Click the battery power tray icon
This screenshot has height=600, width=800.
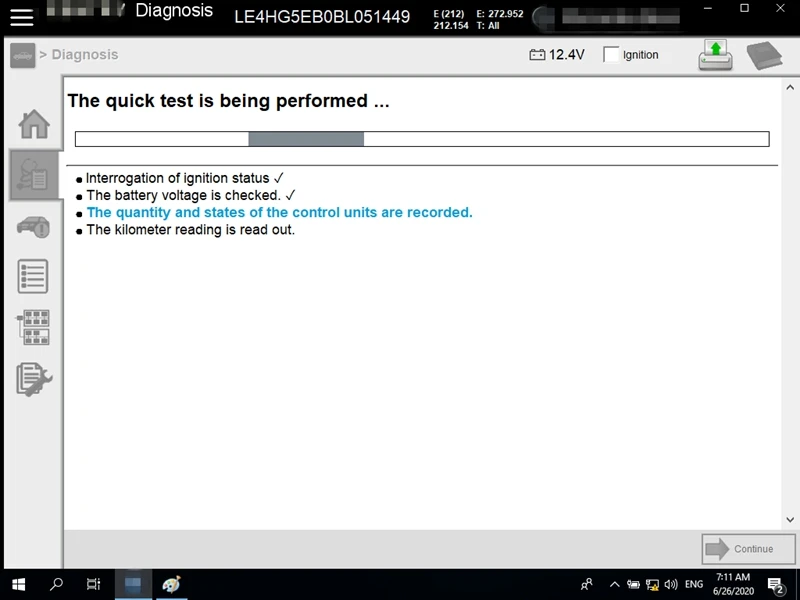(x=633, y=585)
